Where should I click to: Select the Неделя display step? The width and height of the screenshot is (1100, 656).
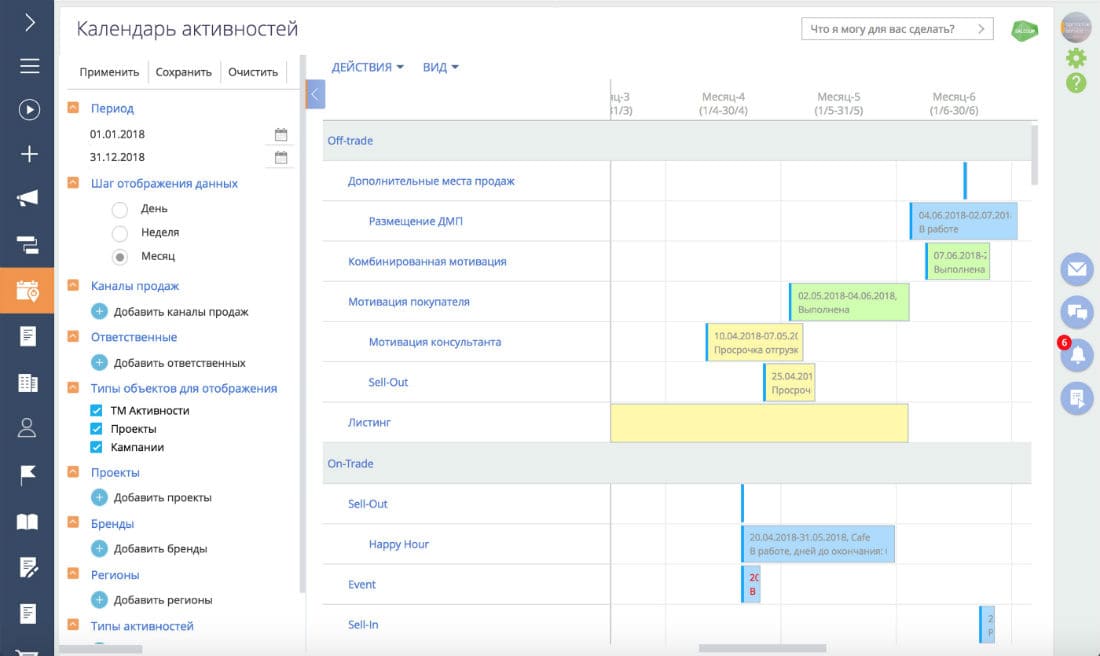[120, 233]
